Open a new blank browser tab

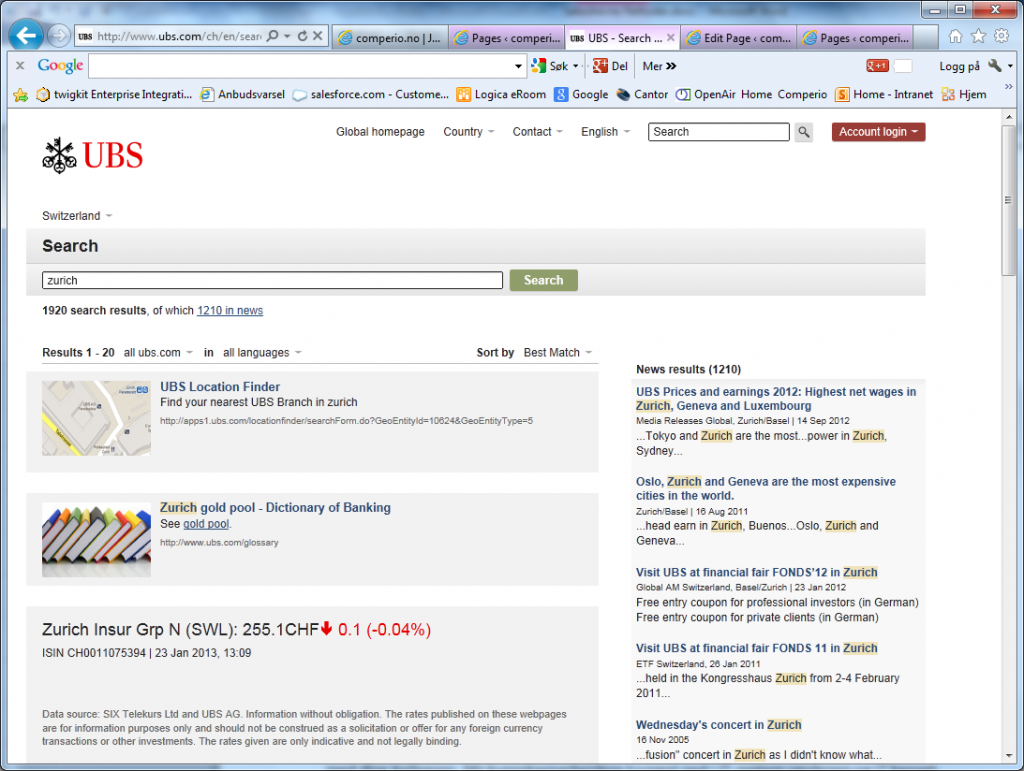click(x=925, y=38)
